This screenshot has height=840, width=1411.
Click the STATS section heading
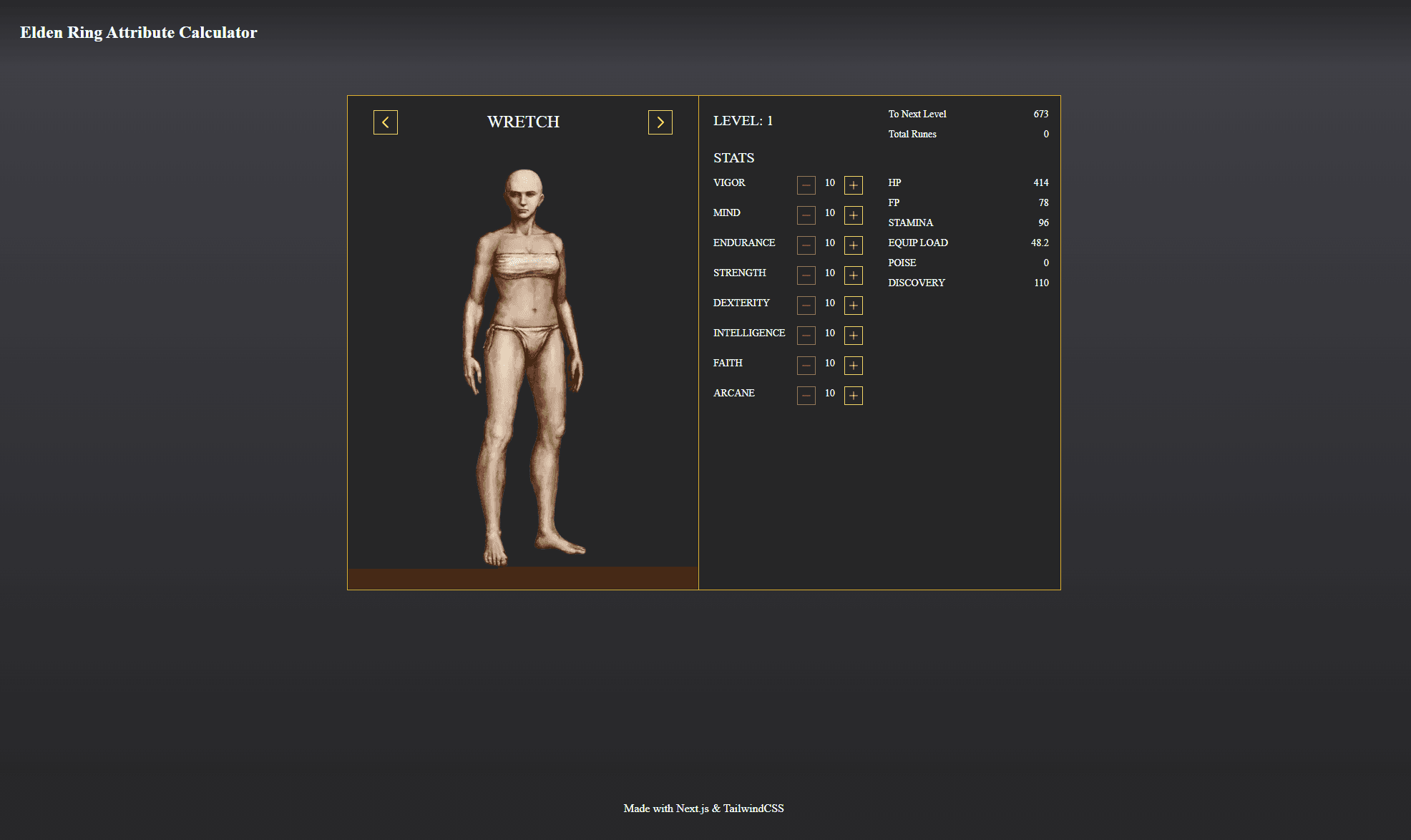point(733,157)
